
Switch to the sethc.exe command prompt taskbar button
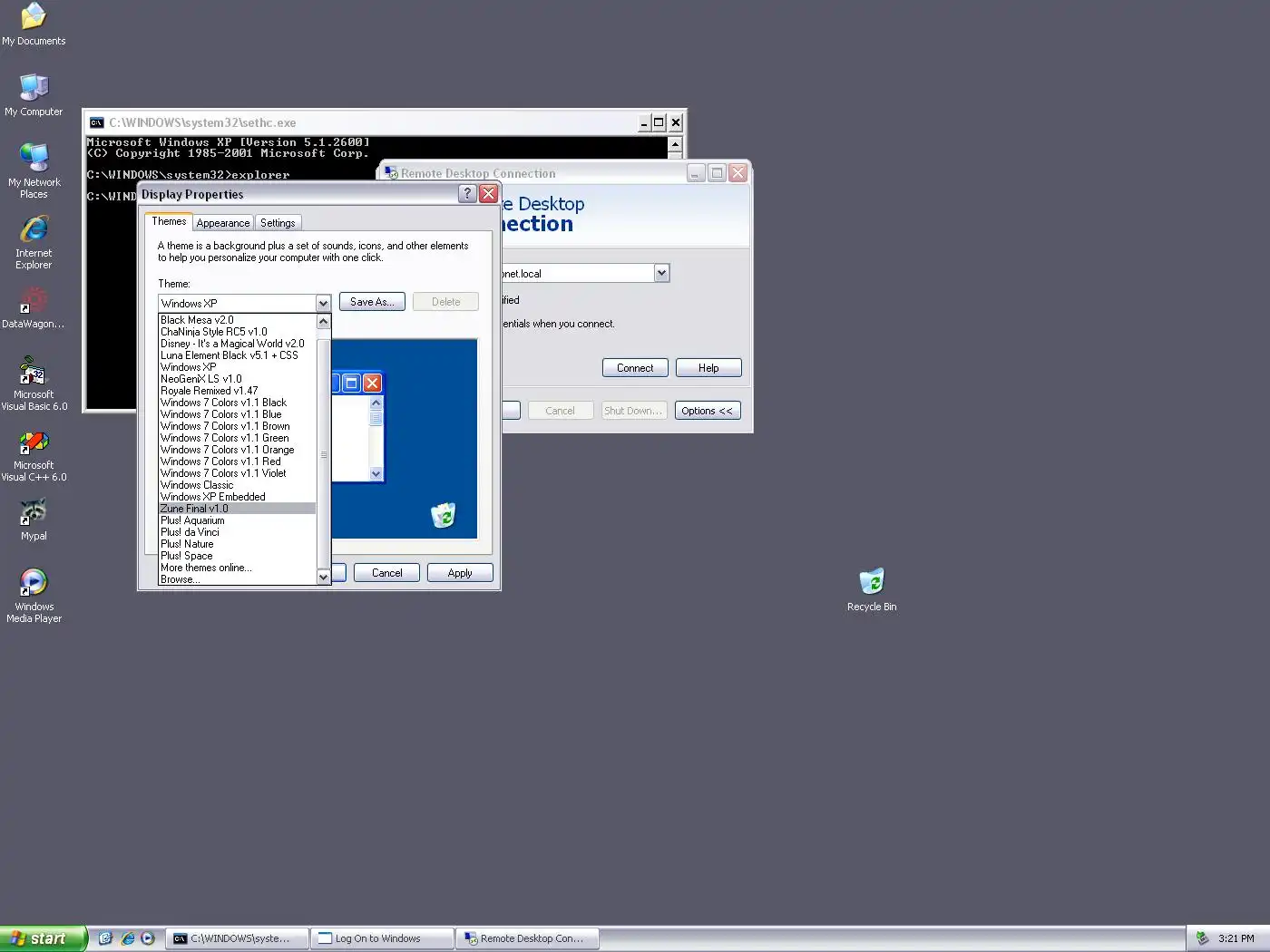click(x=238, y=938)
